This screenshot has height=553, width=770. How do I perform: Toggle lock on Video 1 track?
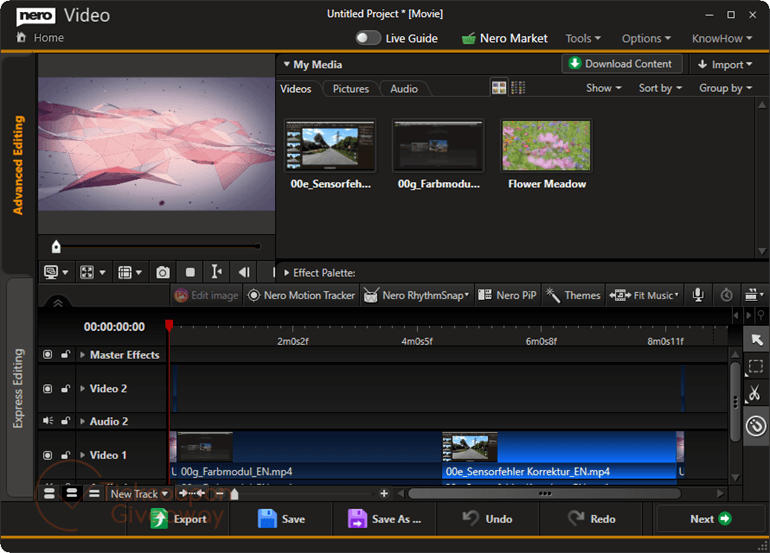click(65, 455)
